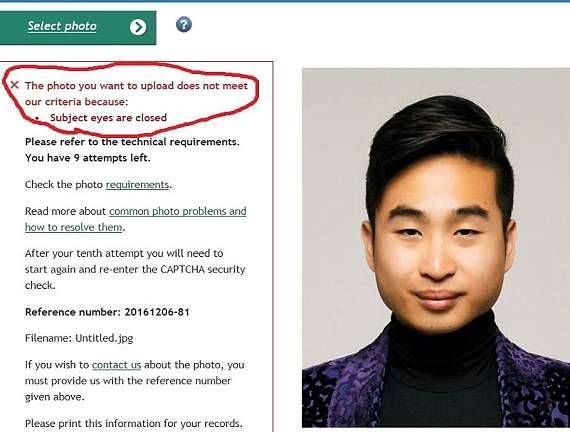Click the red X error icon
570x432 pixels.
15,85
